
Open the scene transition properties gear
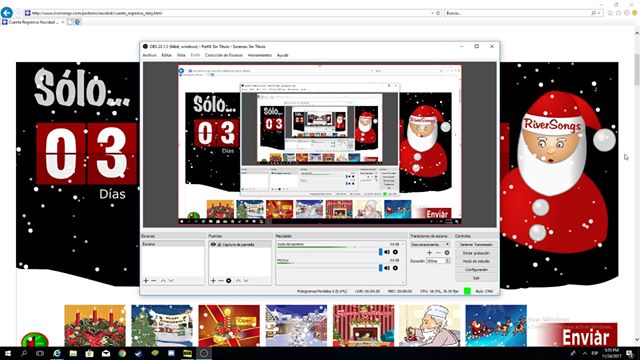[x=447, y=253]
